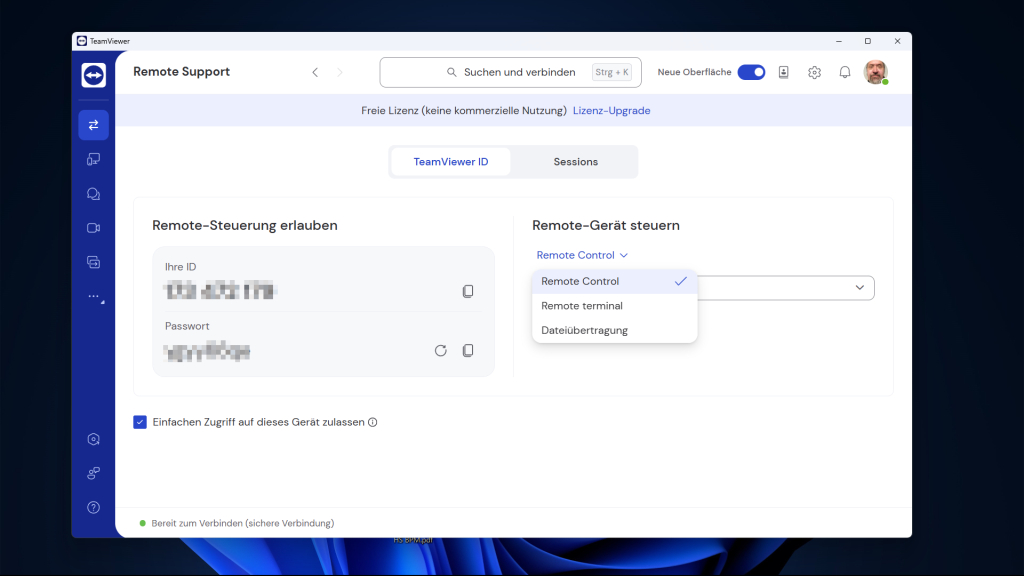Image resolution: width=1024 pixels, height=576 pixels.
Task: Click the notification bell icon
Action: pyautogui.click(x=845, y=72)
